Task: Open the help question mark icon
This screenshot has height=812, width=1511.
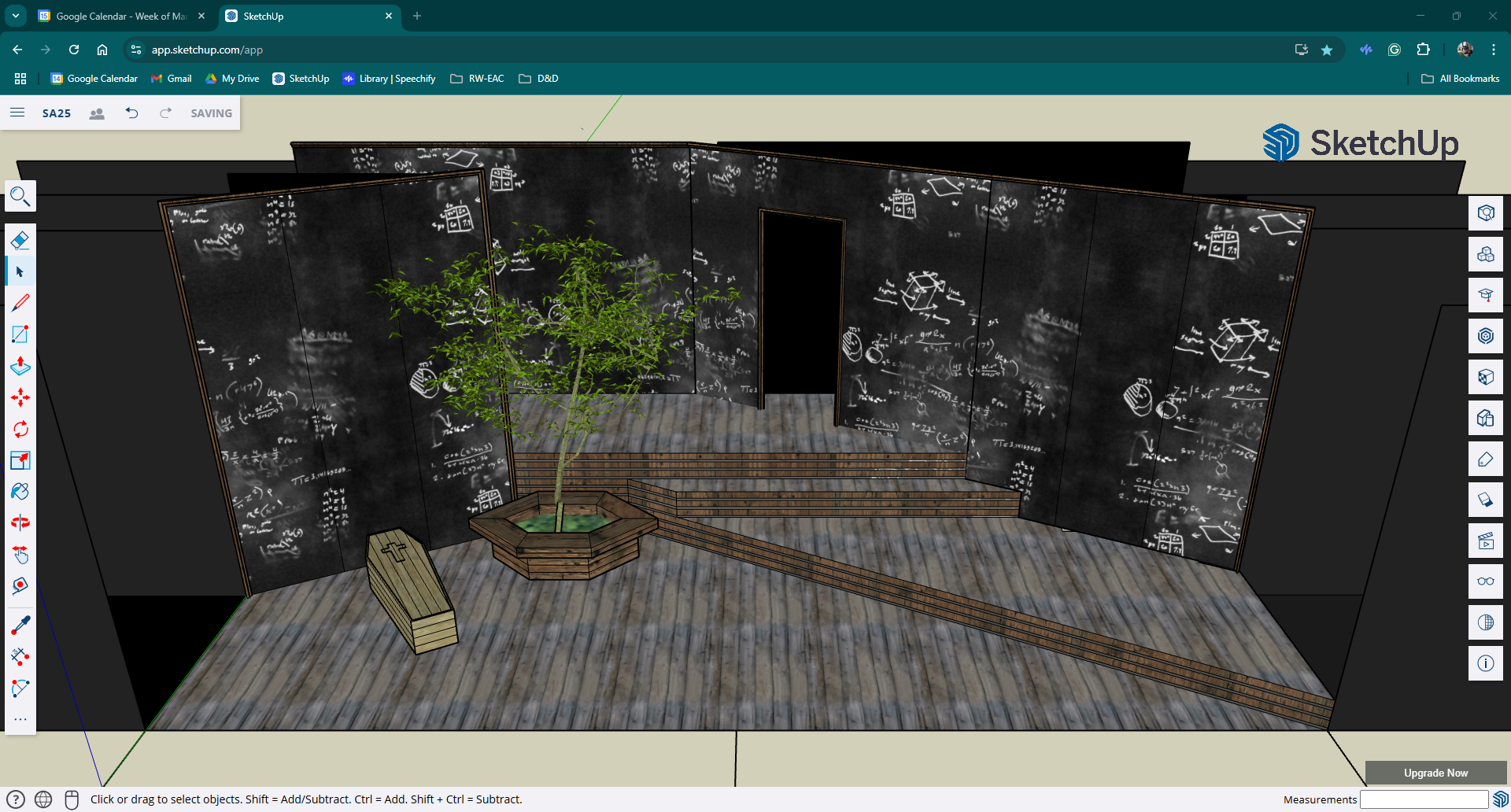Action: (x=16, y=799)
